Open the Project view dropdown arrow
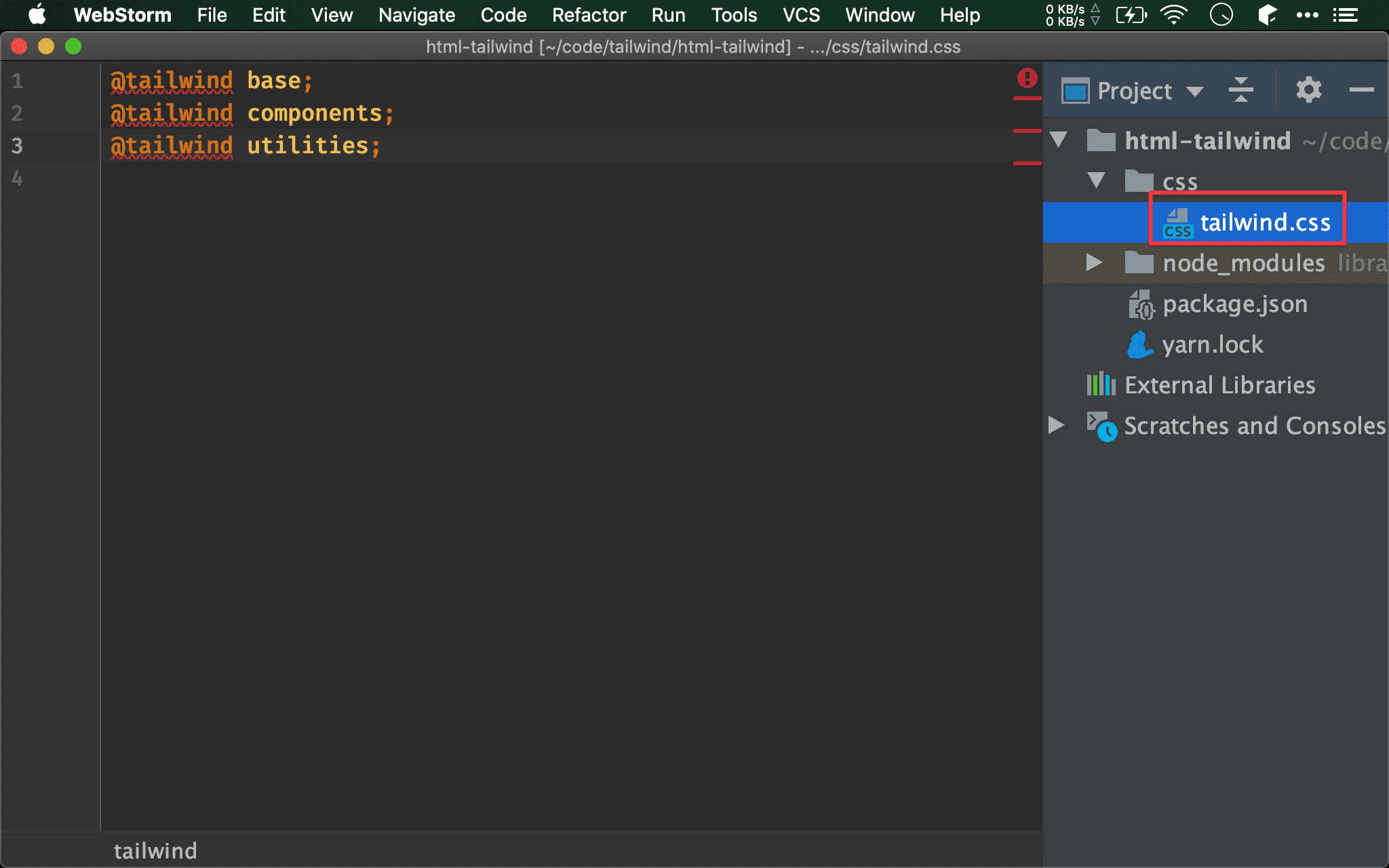The width and height of the screenshot is (1389, 868). click(1195, 92)
